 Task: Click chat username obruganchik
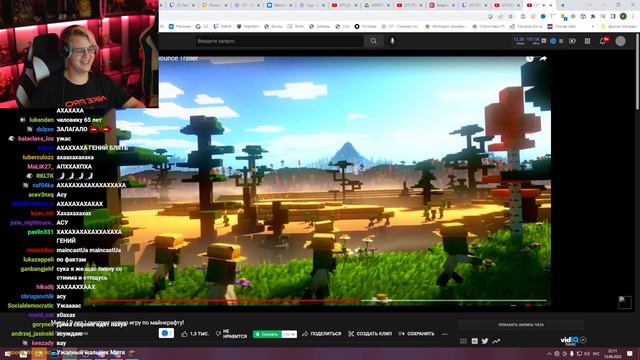click(37, 296)
